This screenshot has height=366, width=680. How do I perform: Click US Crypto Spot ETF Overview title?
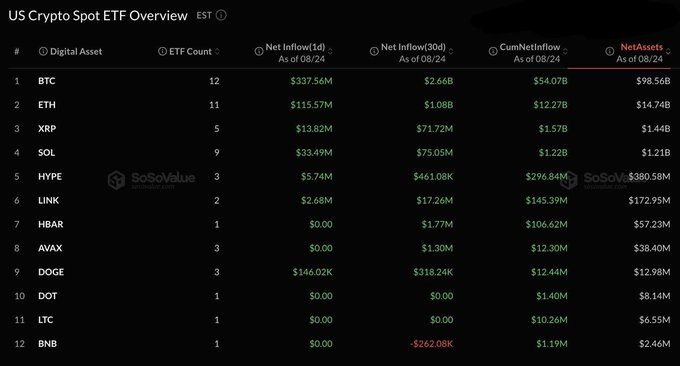[x=98, y=16]
